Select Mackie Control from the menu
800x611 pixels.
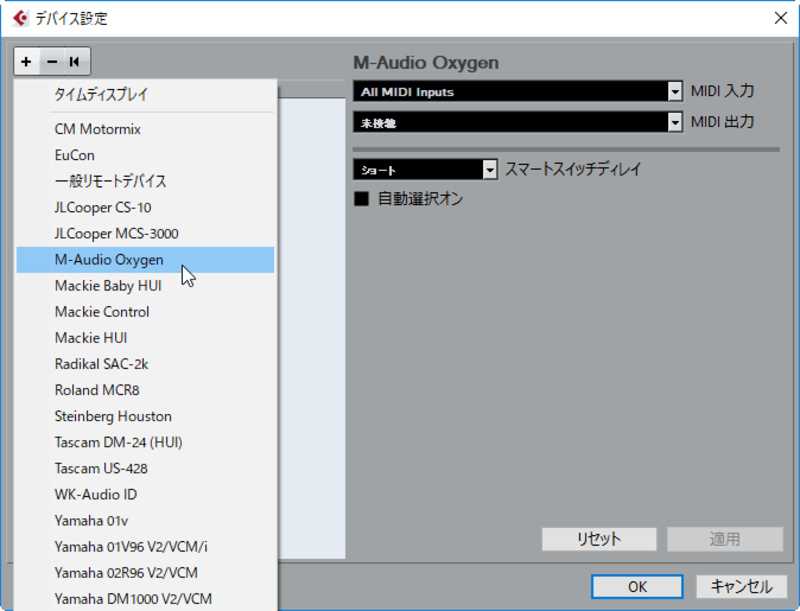tap(145, 312)
